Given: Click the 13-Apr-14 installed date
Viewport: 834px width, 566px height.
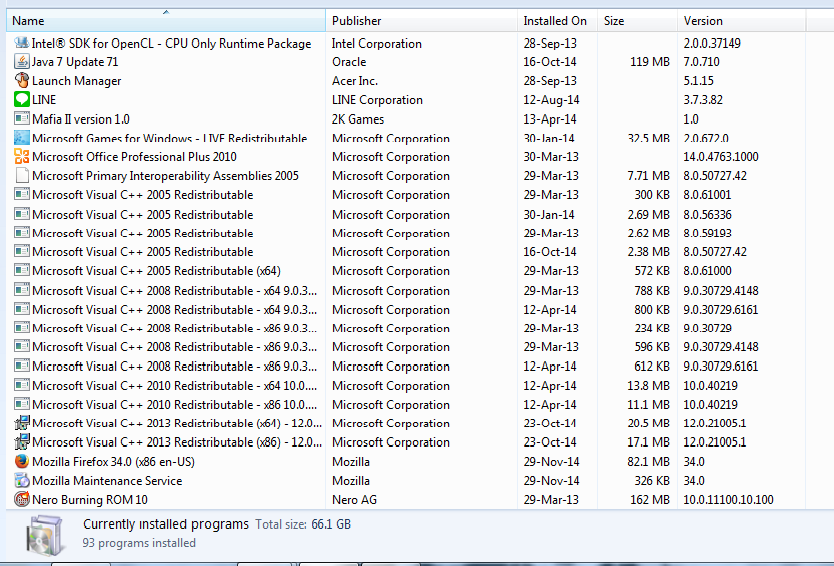Looking at the screenshot, I should pos(549,119).
